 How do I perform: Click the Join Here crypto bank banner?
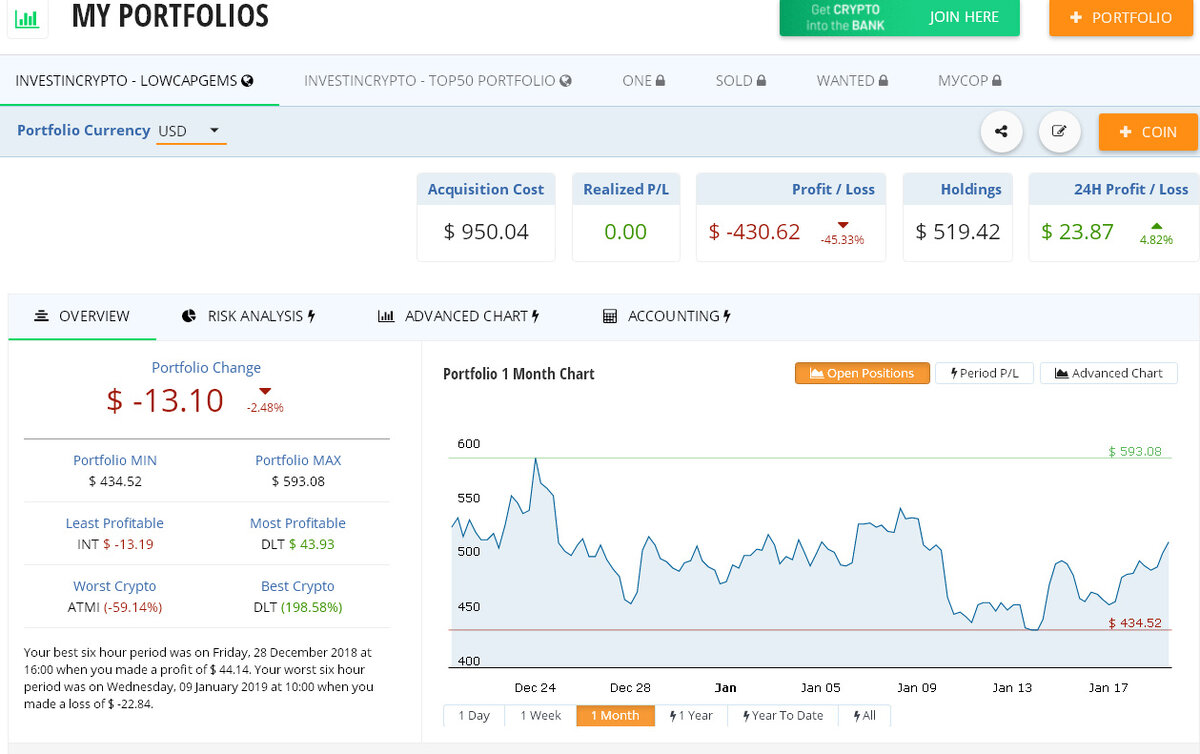(899, 18)
